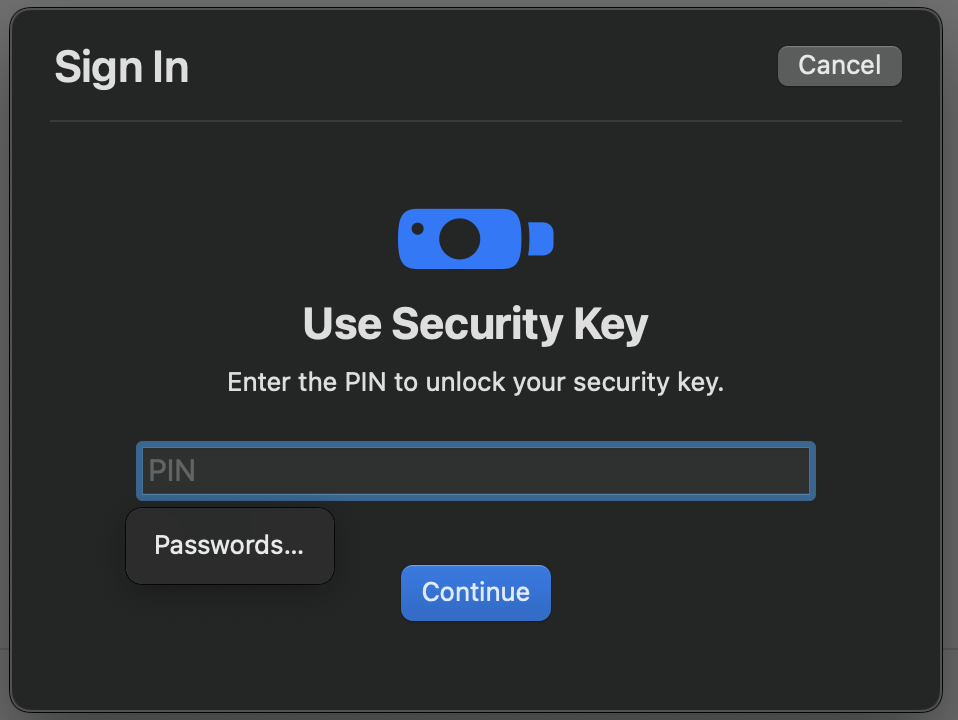Screen dimensions: 958x720
Task: Choose Passwords... from the suggestion popup
Action: [229, 545]
